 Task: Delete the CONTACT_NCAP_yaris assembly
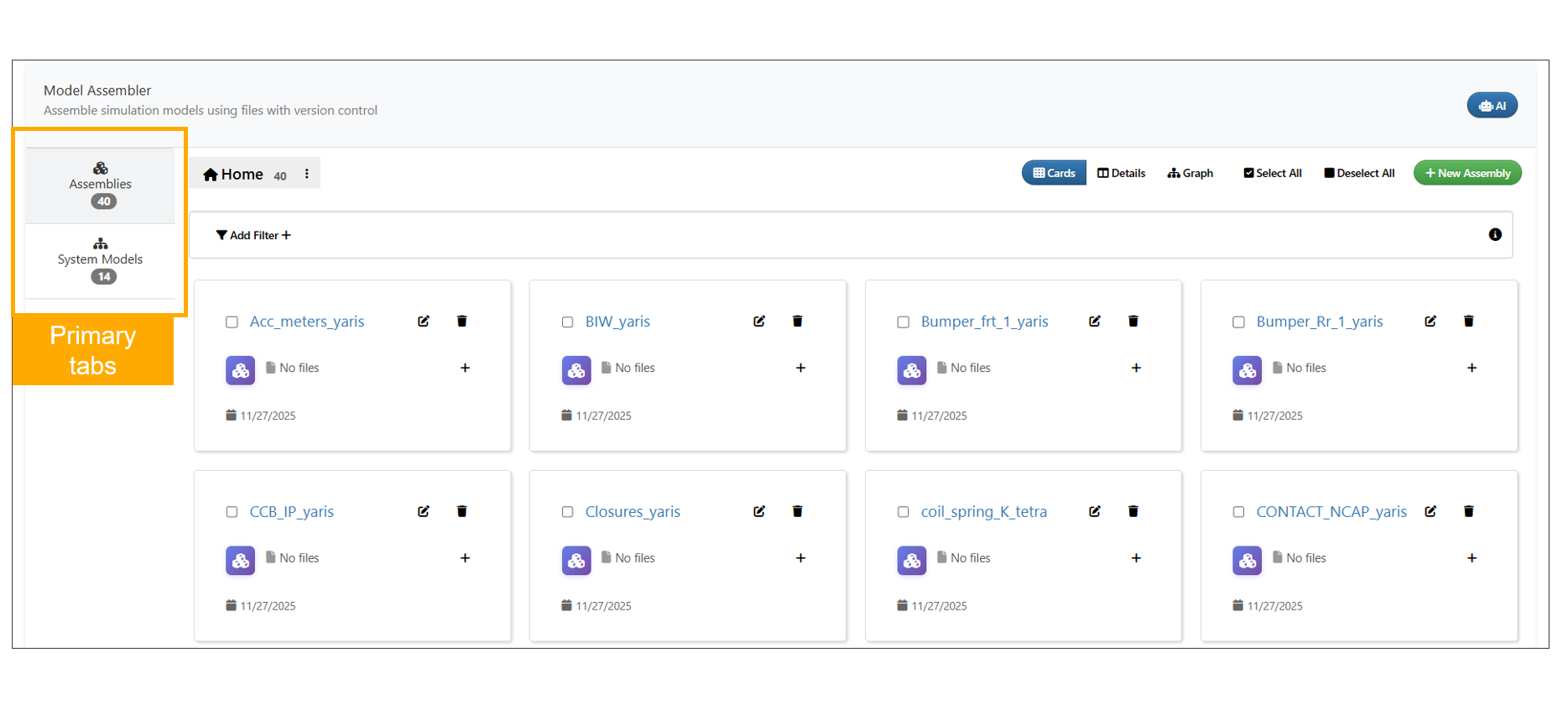click(1468, 511)
